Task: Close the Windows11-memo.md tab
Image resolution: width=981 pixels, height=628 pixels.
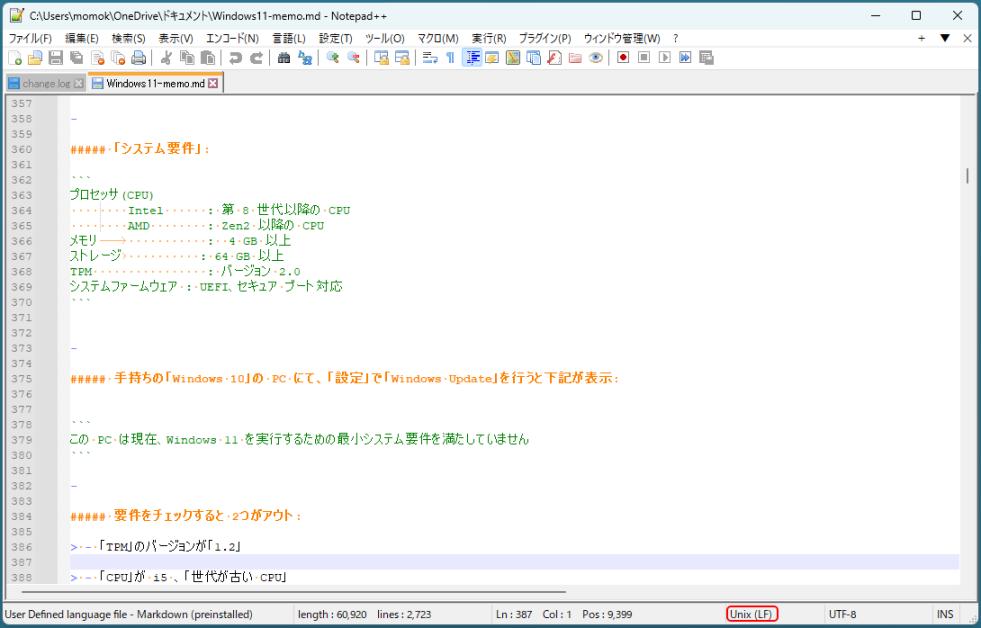Action: 213,83
